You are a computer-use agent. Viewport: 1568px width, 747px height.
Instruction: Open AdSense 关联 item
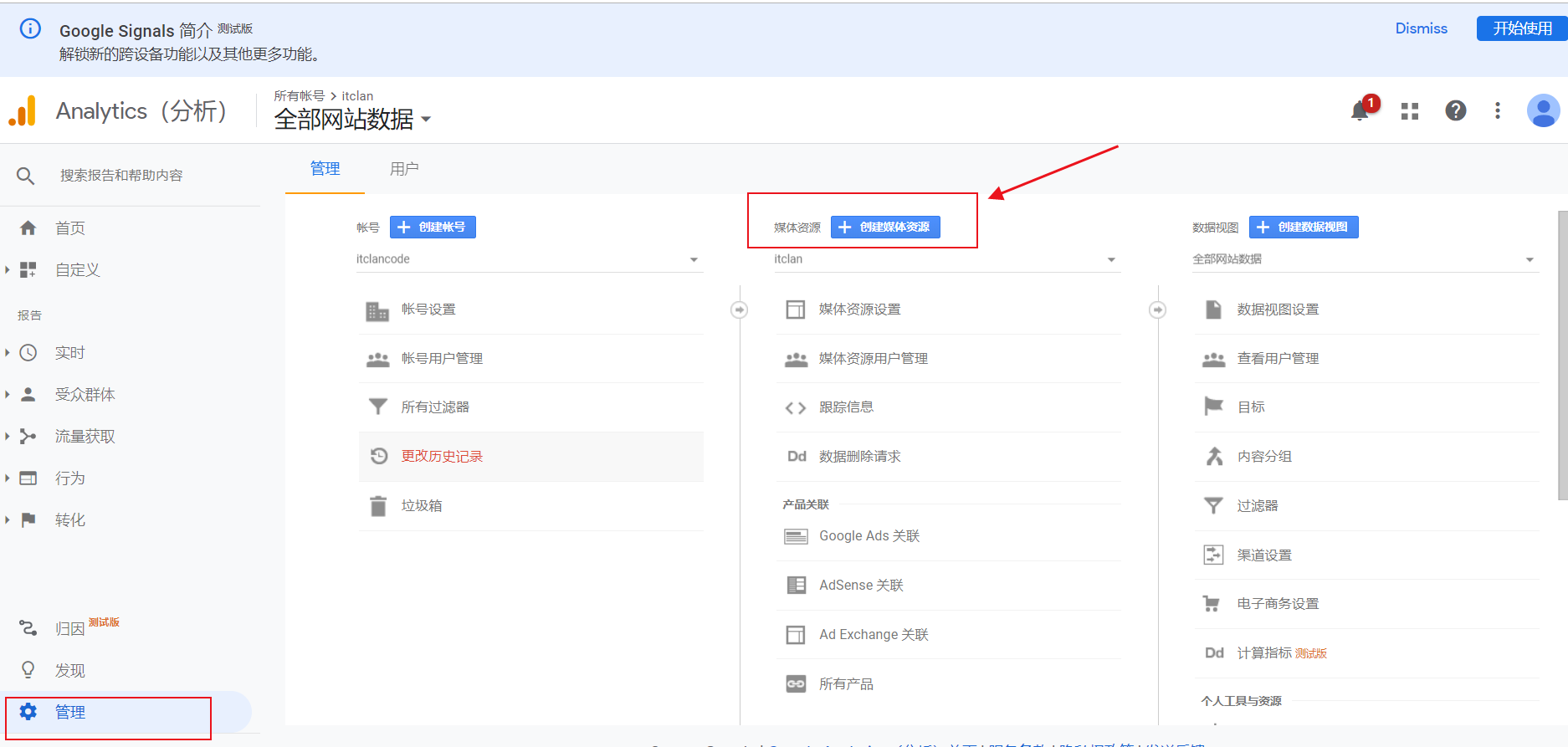click(948, 586)
